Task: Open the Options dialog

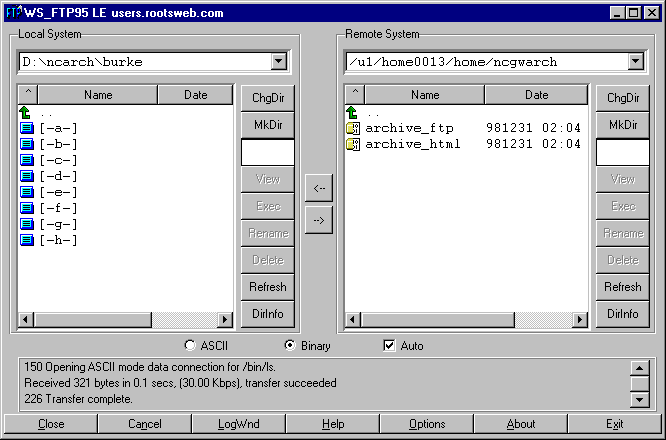Action: [427, 424]
